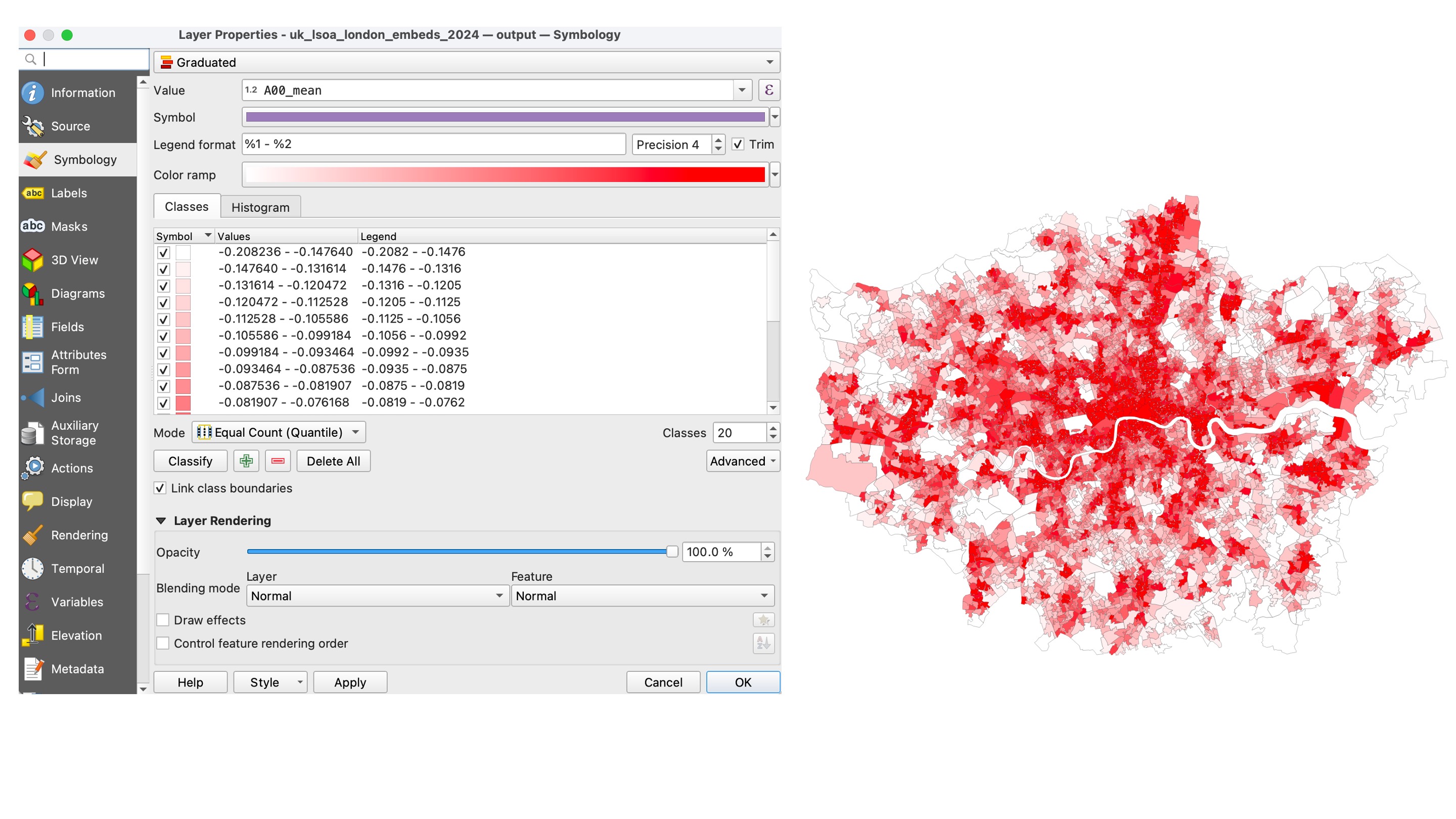Open the Diagrams section in the sidebar
Screen dimensions: 1456x819
[77, 293]
